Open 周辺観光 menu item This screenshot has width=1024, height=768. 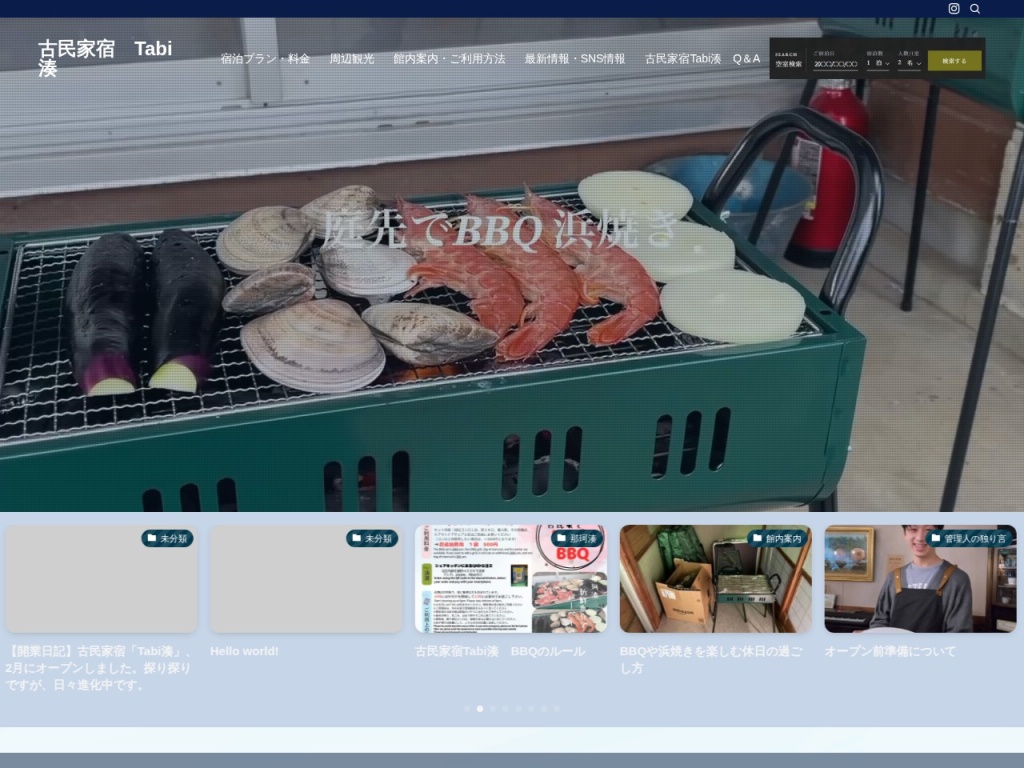[352, 59]
